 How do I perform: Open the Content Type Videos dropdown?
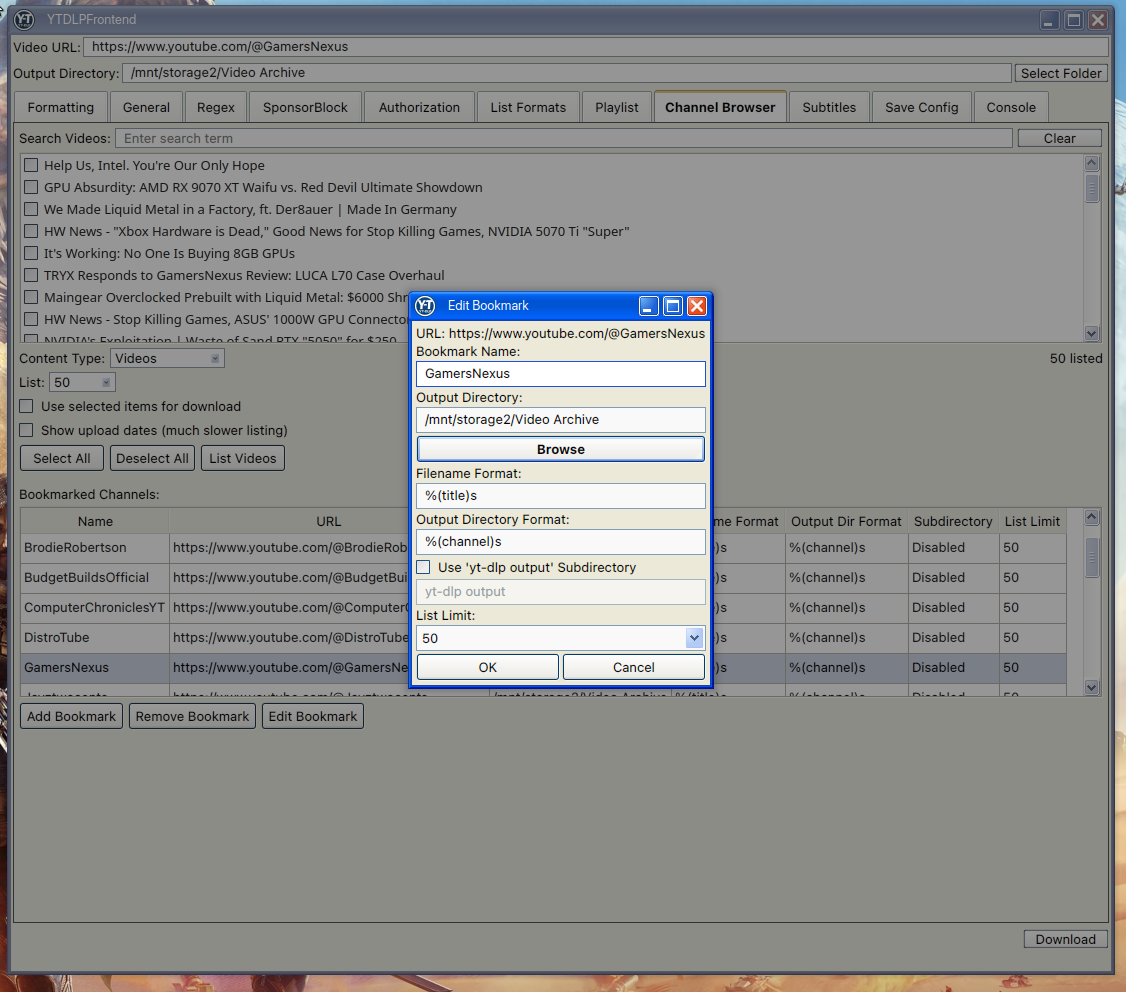(167, 358)
